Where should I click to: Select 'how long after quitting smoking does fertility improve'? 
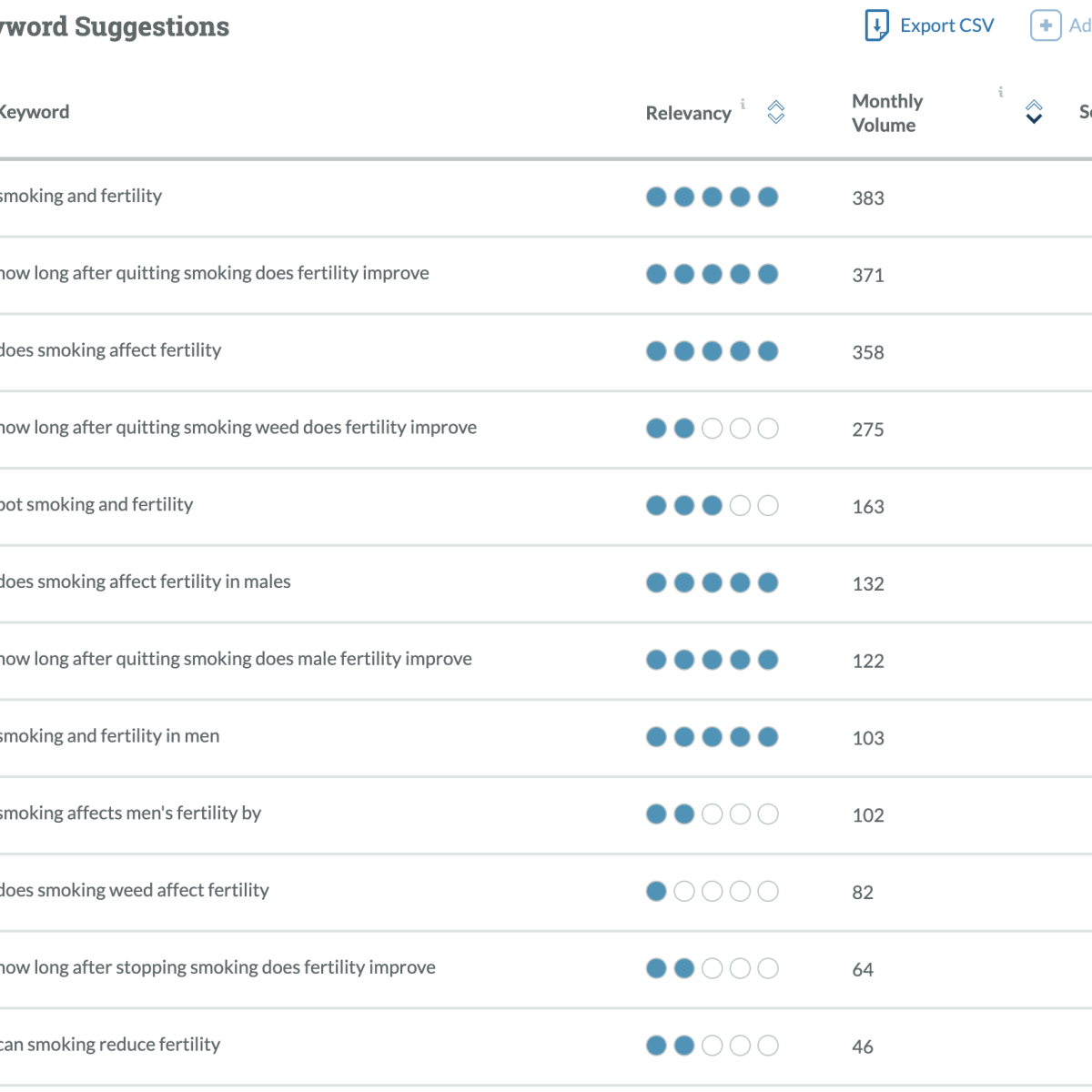pyautogui.click(x=214, y=273)
